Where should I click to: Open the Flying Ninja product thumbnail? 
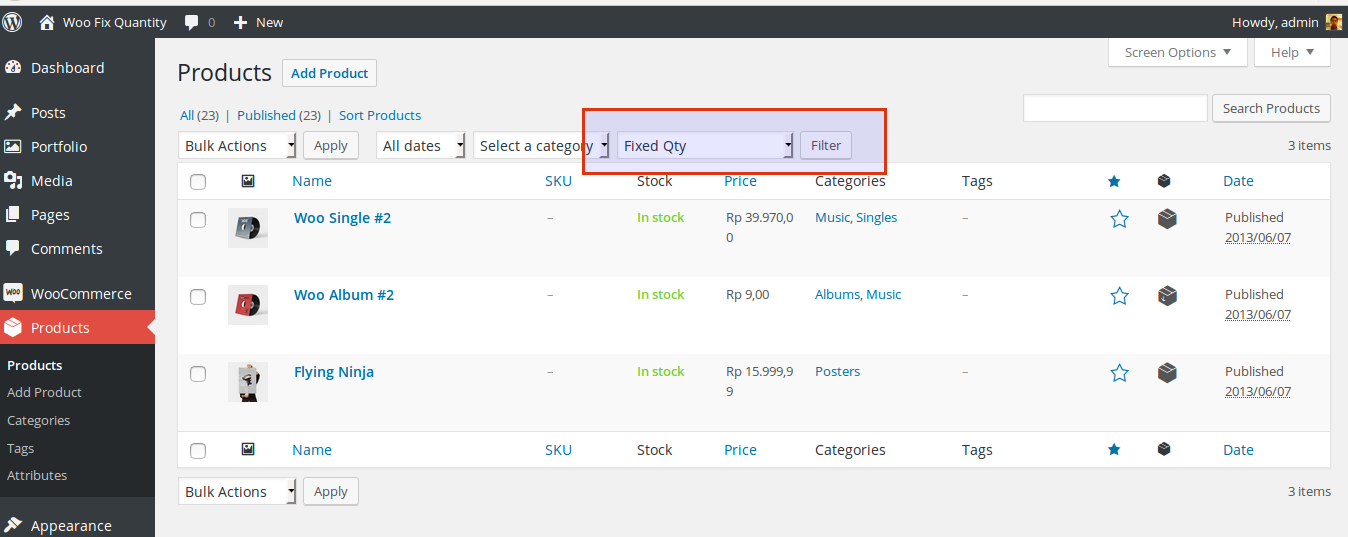tap(248, 382)
